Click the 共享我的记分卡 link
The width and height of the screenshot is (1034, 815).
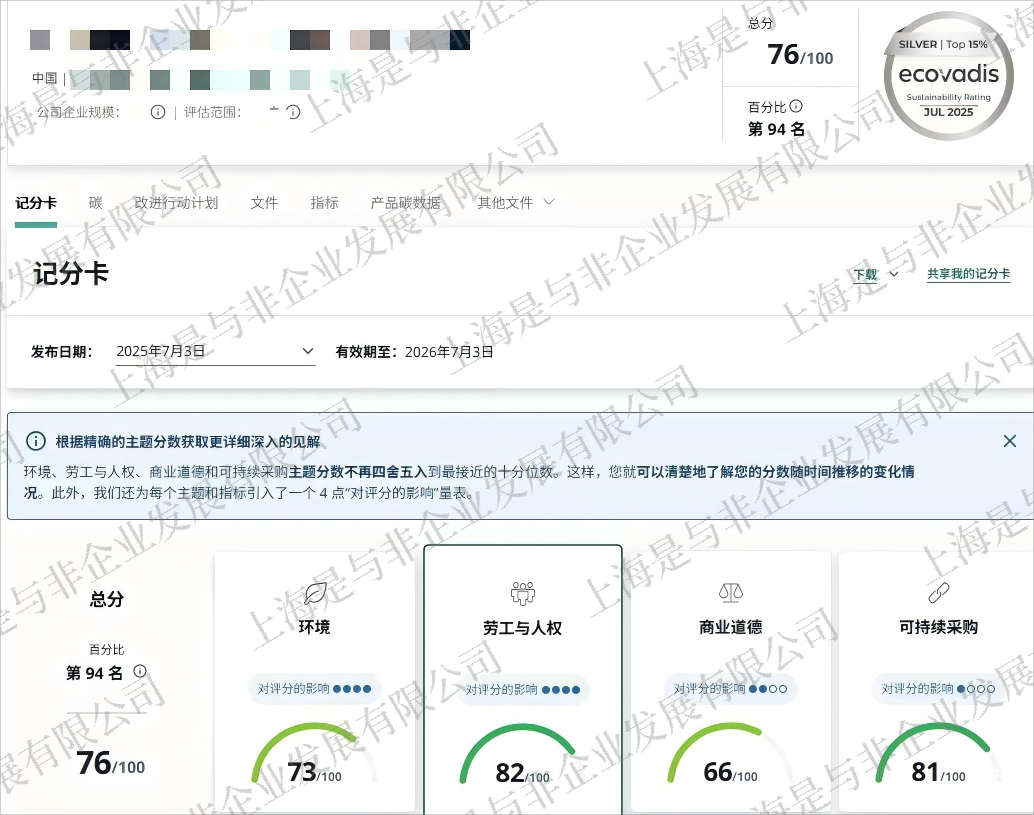968,274
